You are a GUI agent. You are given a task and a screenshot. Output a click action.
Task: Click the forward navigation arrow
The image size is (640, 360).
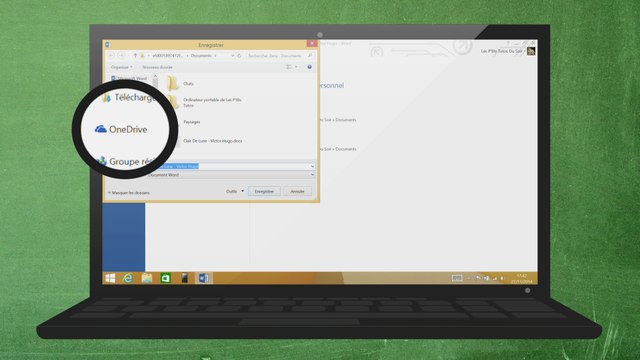pyautogui.click(x=121, y=56)
